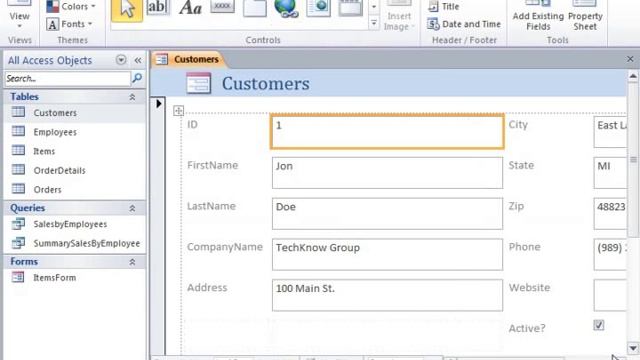Pick the Tab Control icon
Viewport: 640px width, 360px height.
(x=255, y=8)
